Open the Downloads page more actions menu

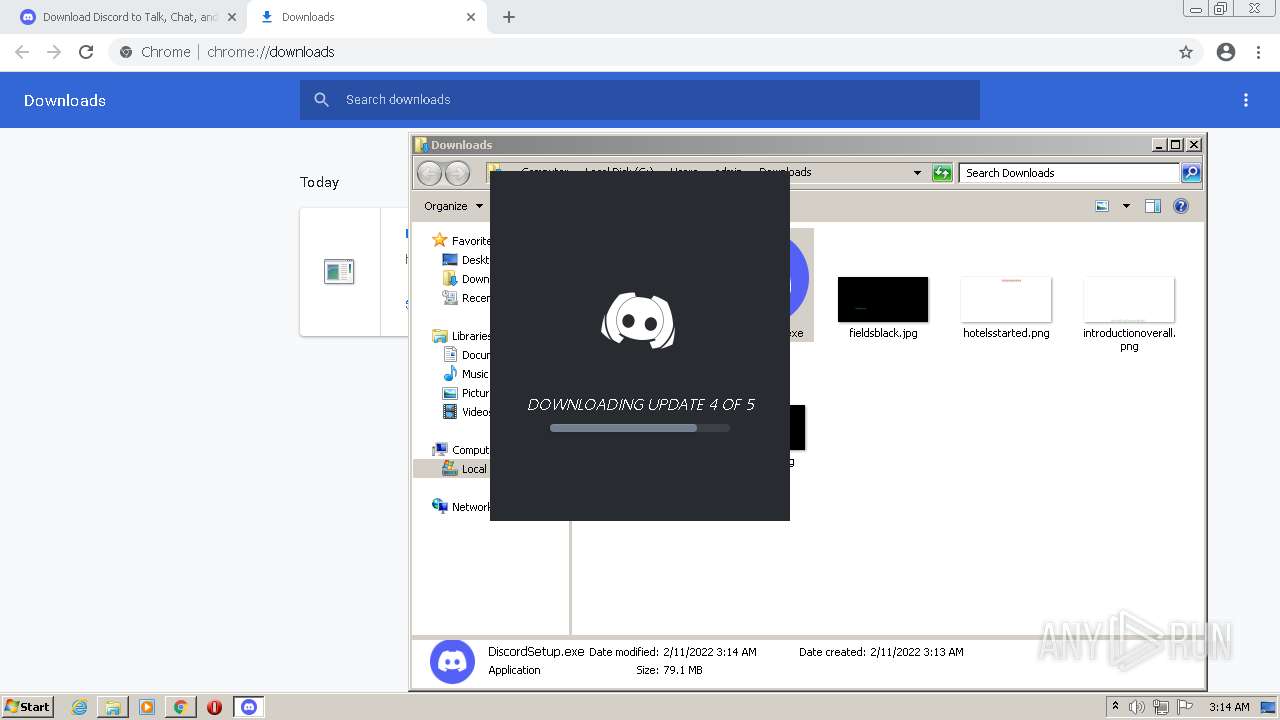pyautogui.click(x=1246, y=100)
